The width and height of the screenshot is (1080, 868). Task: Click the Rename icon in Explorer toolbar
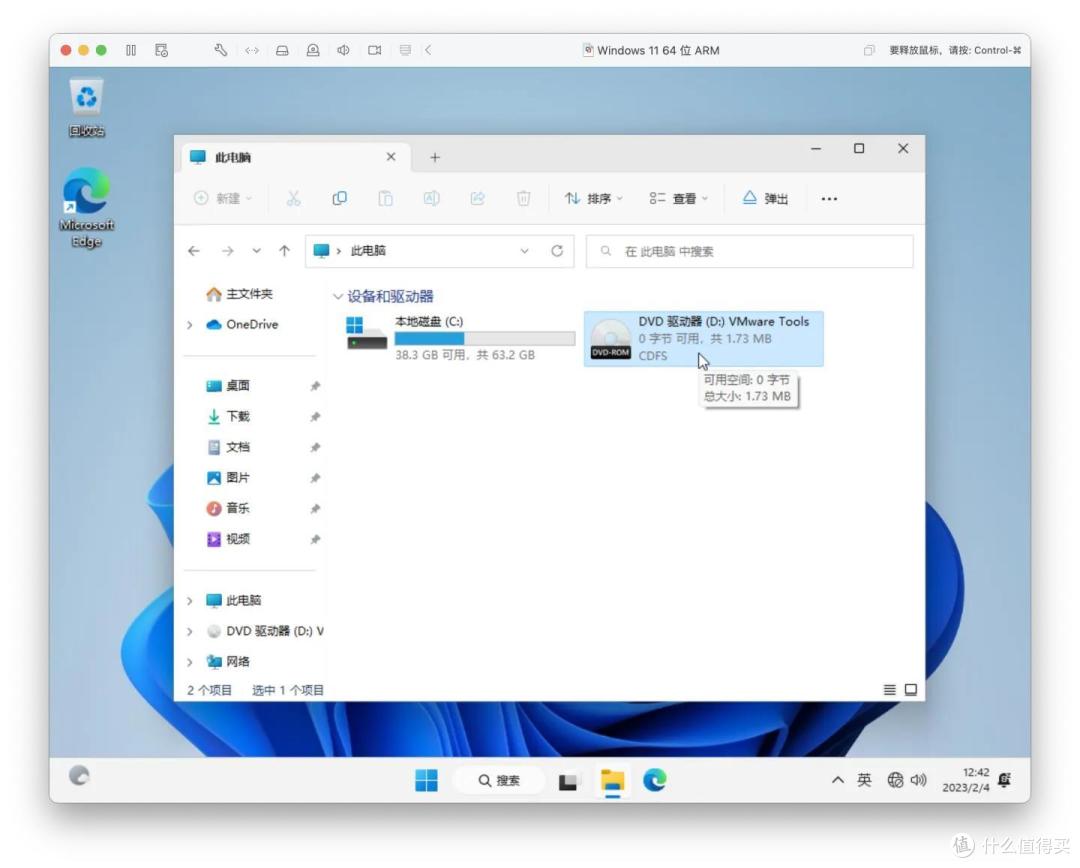click(432, 198)
